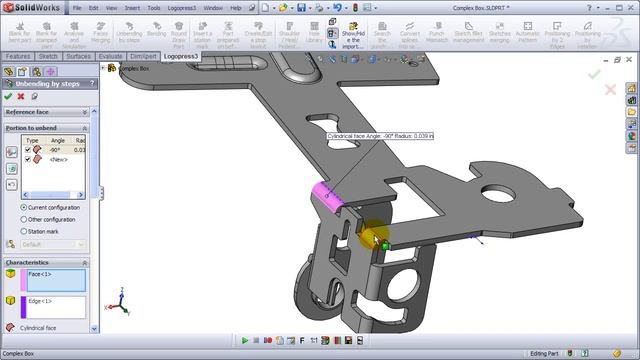Switch to the DimXpert tab
This screenshot has height=360, width=640.
coord(143,56)
